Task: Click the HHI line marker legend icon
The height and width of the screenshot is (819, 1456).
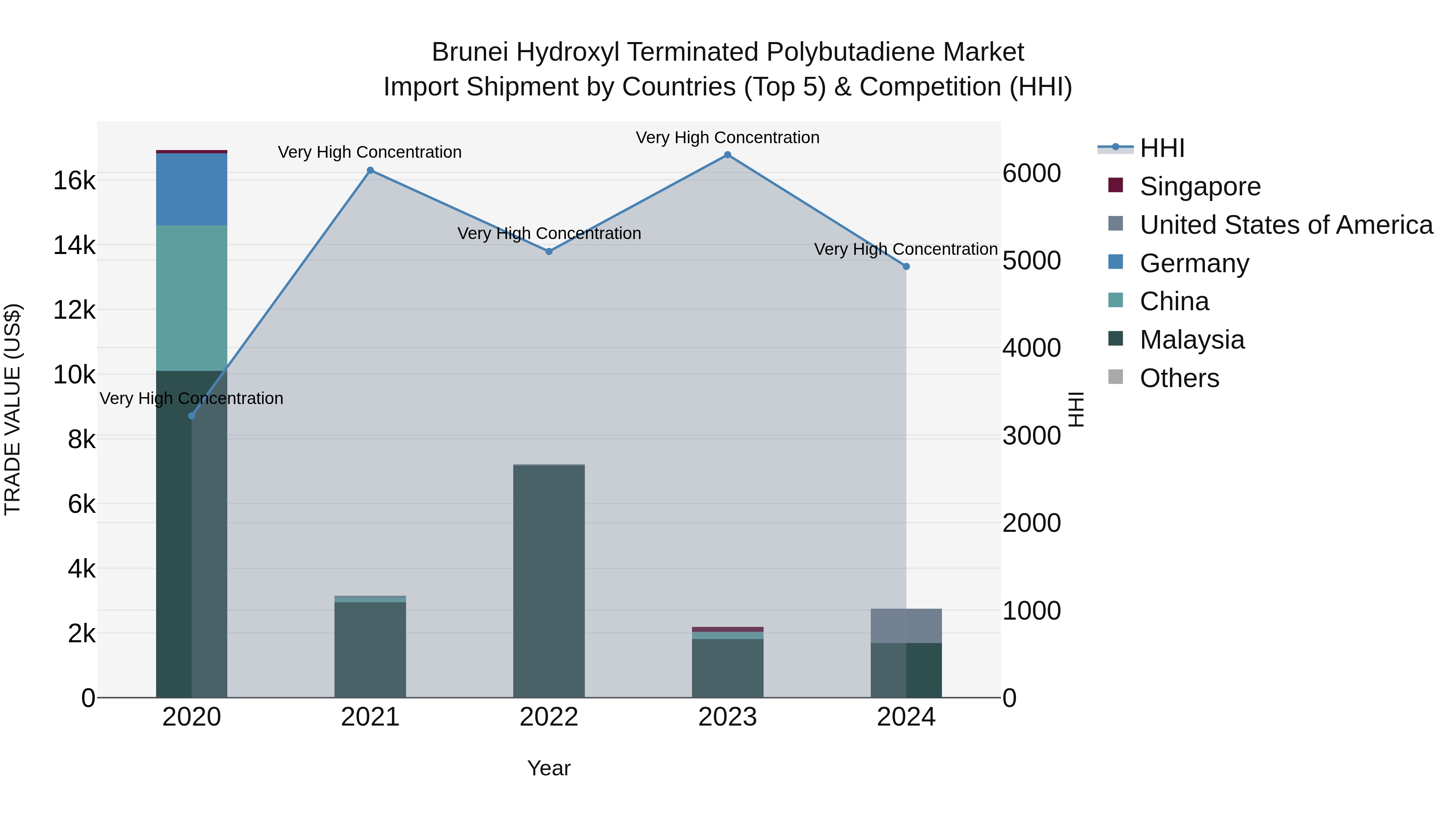Action: 1115,148
